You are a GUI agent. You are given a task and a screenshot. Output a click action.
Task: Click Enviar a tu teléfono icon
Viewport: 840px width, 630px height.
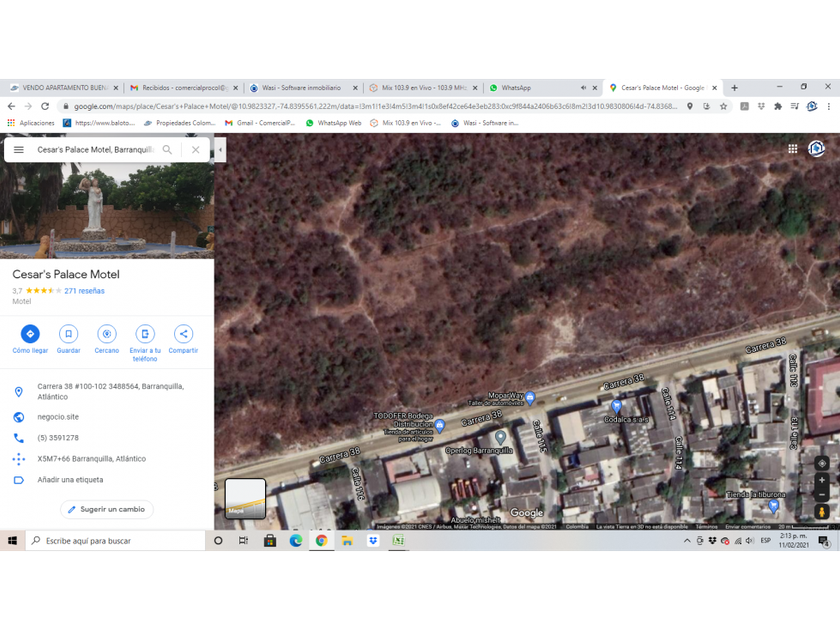pos(145,334)
